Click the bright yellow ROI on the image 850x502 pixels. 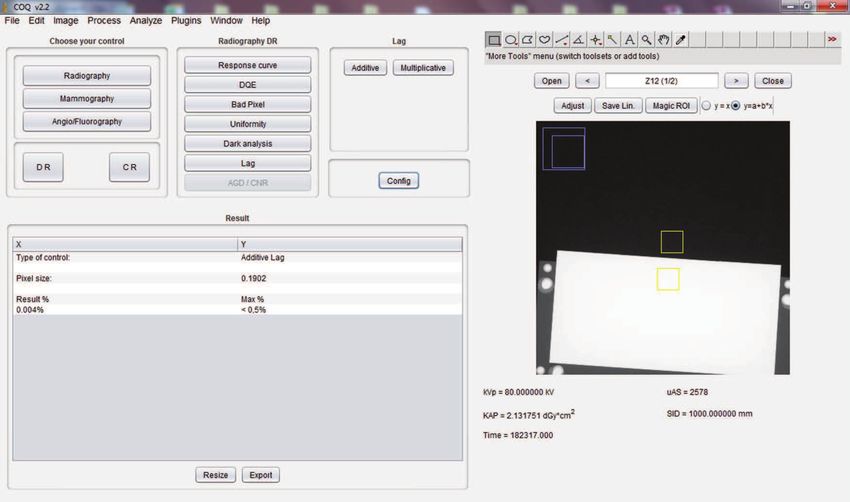(x=668, y=279)
